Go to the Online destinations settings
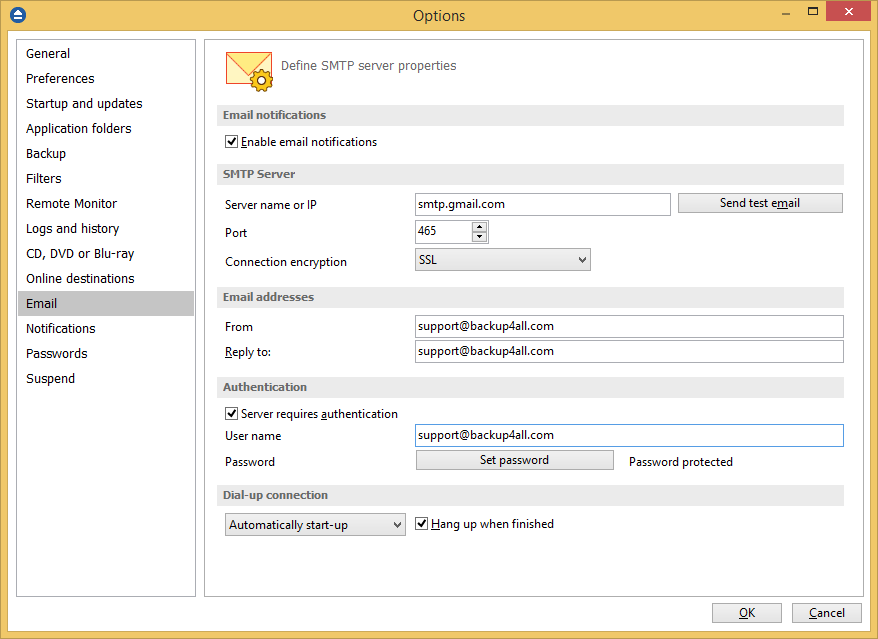Image resolution: width=878 pixels, height=639 pixels. 80,278
